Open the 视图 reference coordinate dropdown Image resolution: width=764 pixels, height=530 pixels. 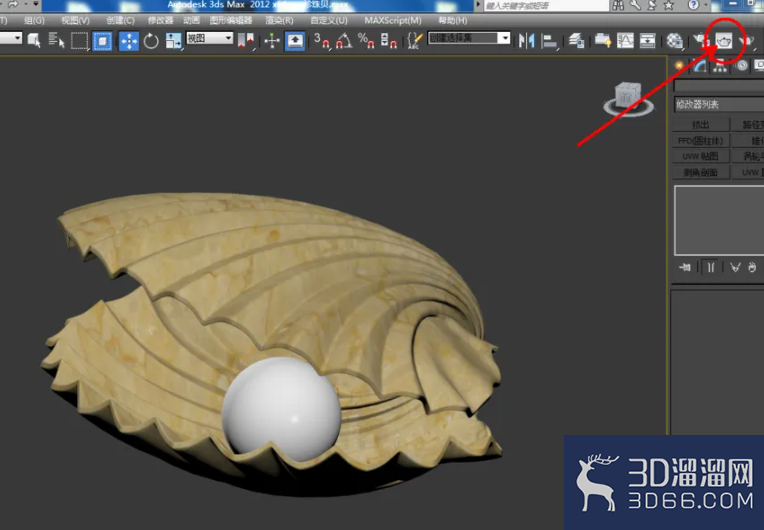[x=210, y=38]
